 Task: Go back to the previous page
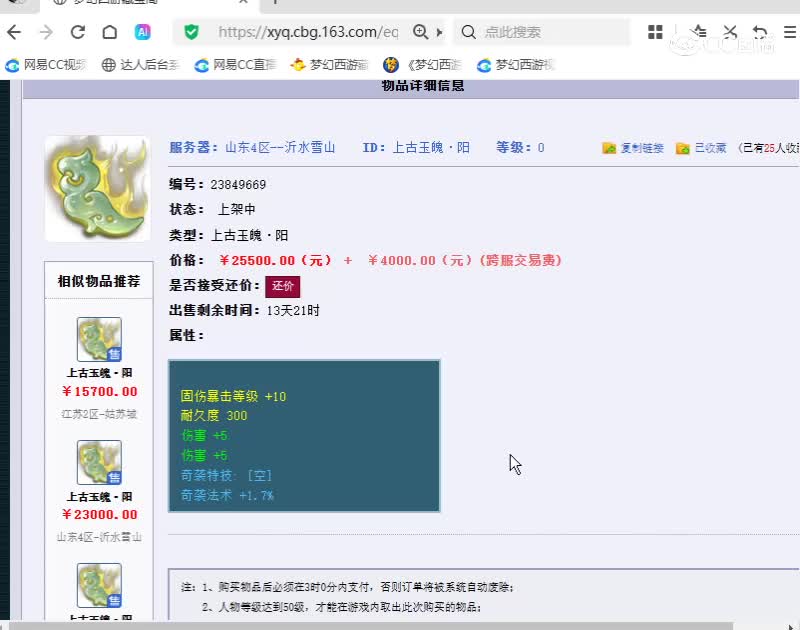coord(14,32)
